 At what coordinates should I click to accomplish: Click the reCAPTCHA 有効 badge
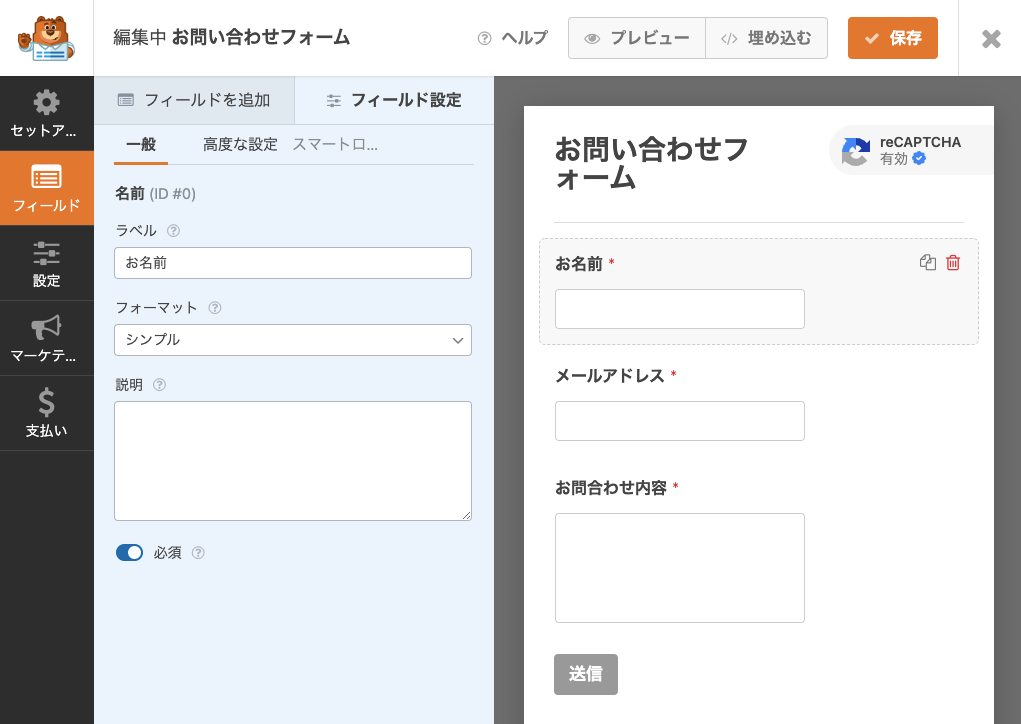point(912,150)
